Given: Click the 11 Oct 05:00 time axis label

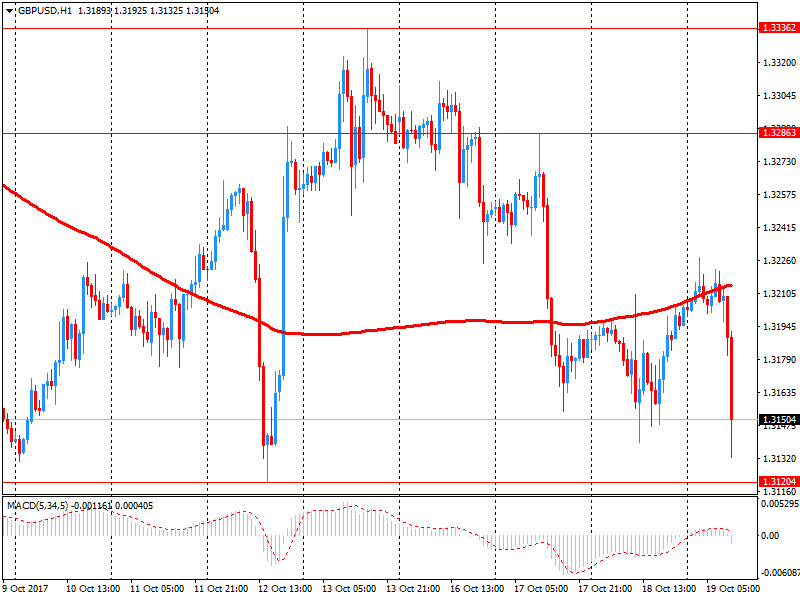Looking at the screenshot, I should click(x=157, y=588).
